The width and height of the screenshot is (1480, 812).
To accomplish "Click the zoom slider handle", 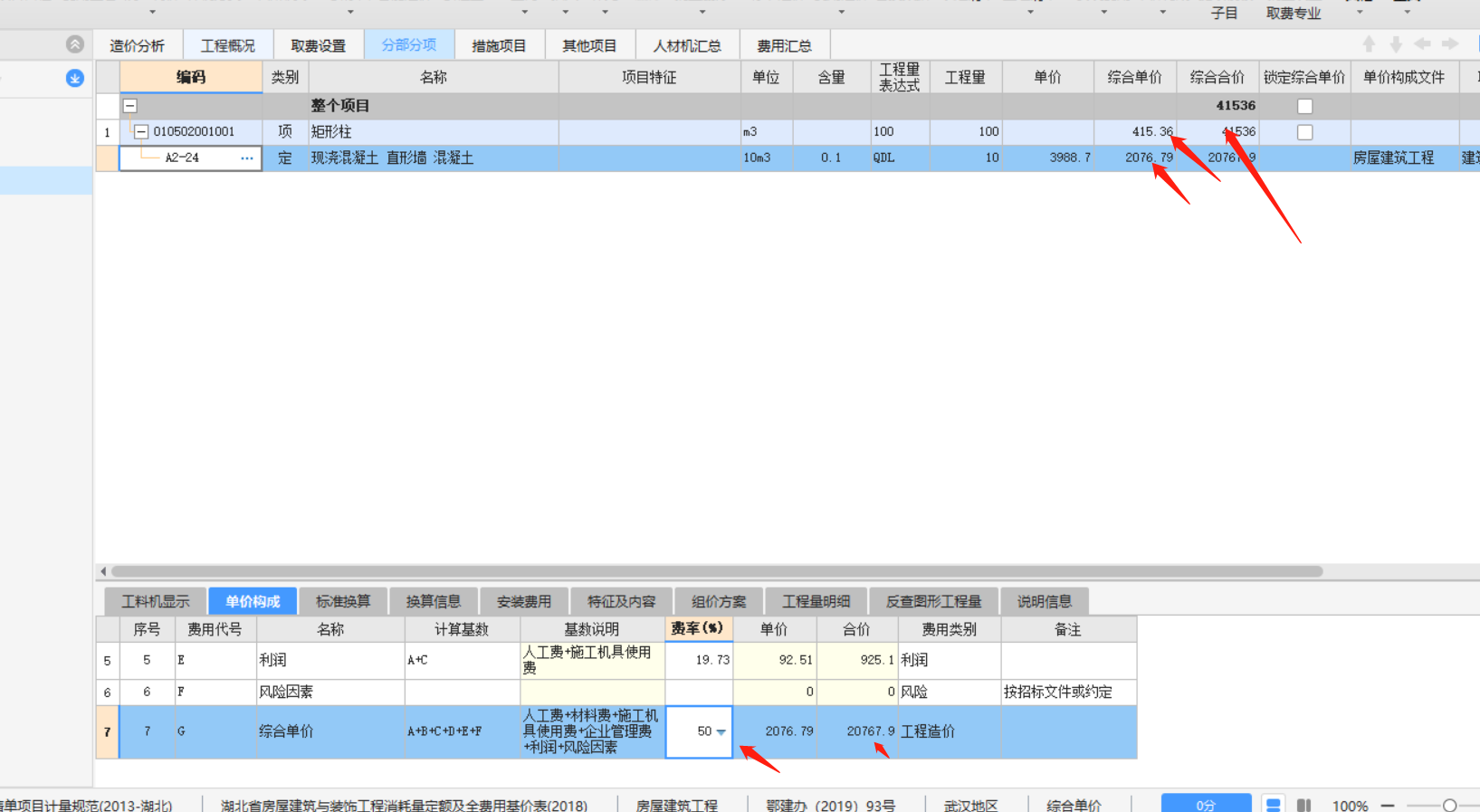I will pyautogui.click(x=1450, y=805).
